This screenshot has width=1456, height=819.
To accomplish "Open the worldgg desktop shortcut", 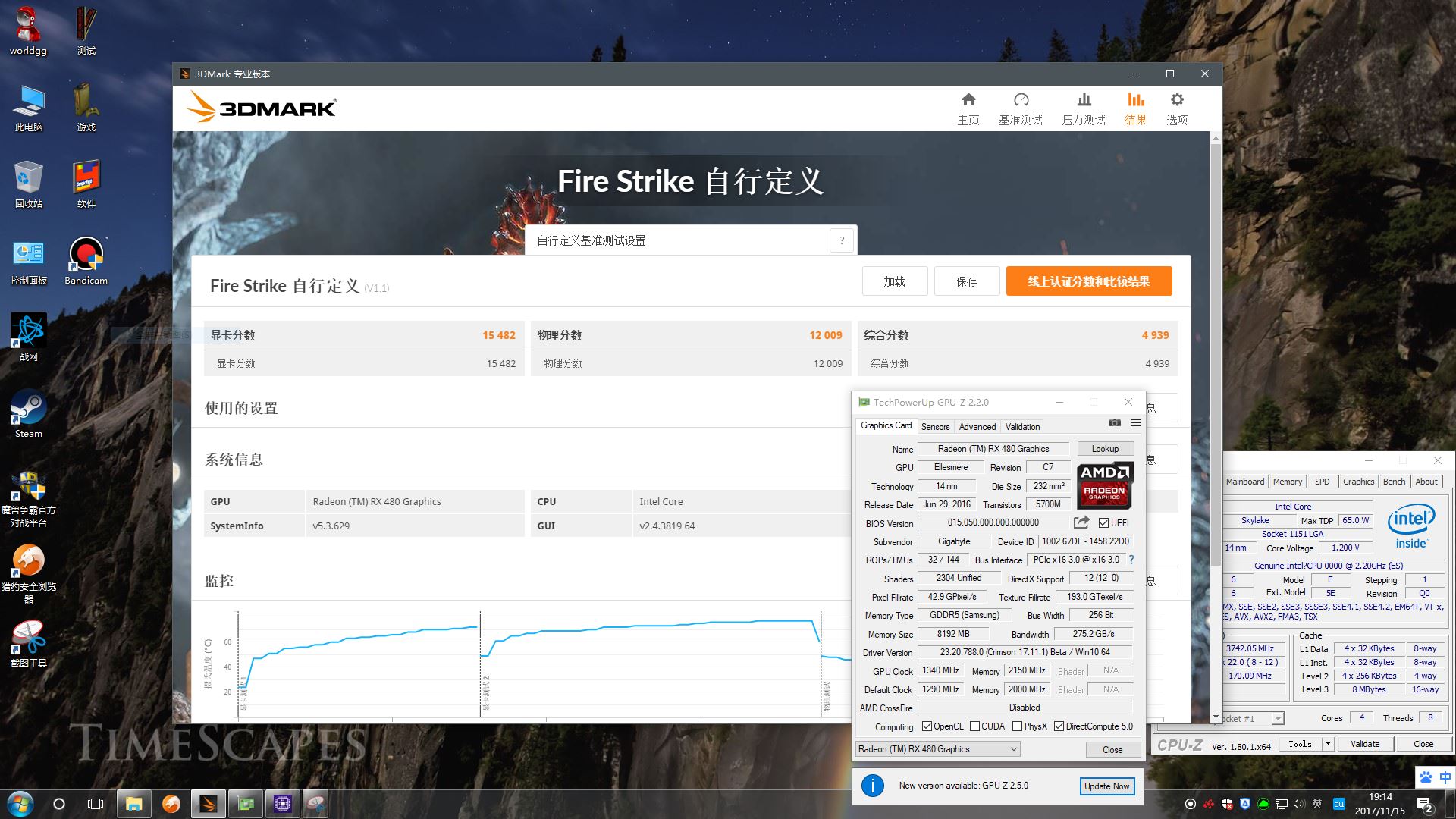I will (x=28, y=30).
